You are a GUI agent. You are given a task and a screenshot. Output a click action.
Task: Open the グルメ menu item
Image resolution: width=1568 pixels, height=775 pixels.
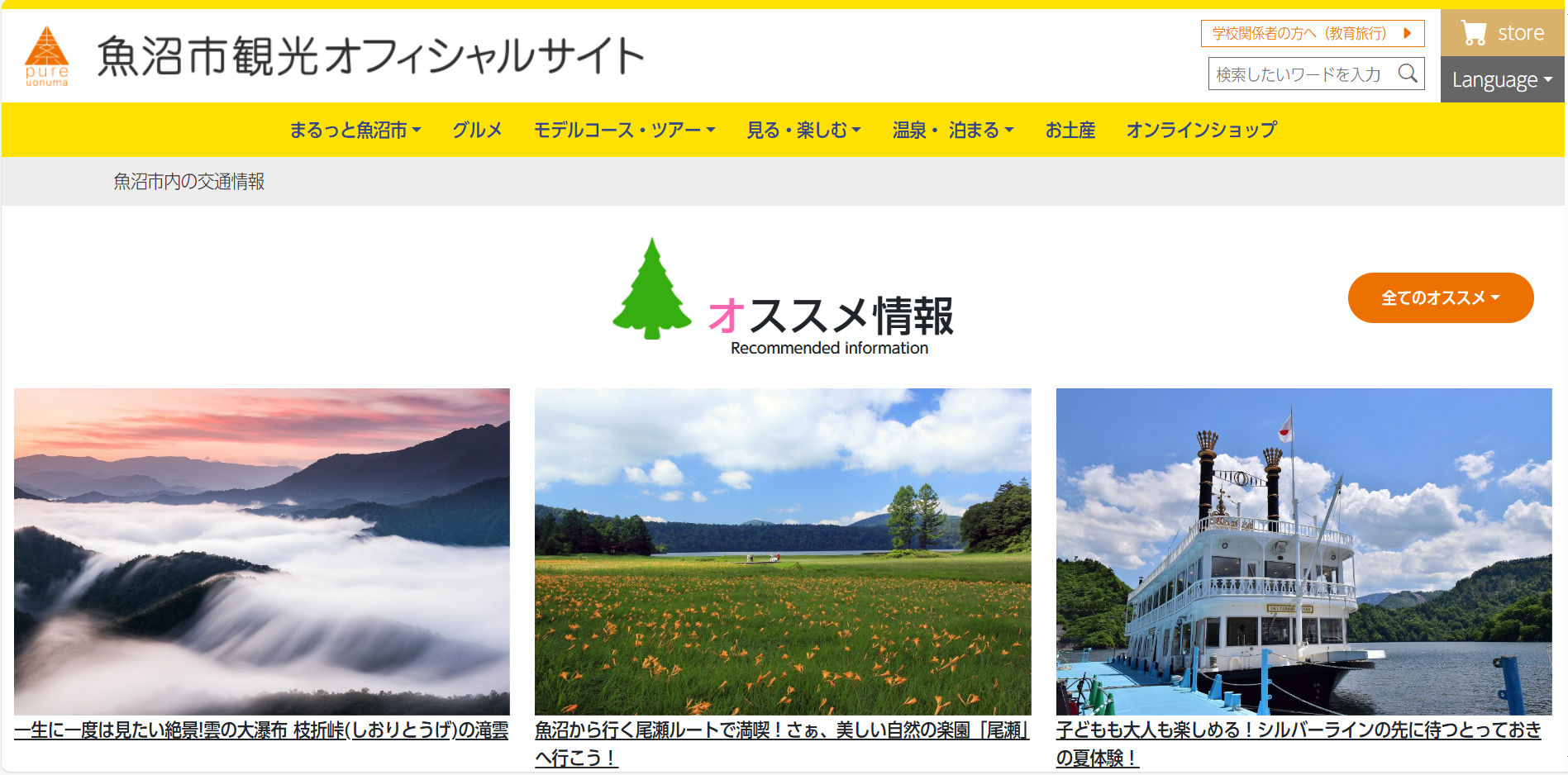pyautogui.click(x=477, y=131)
